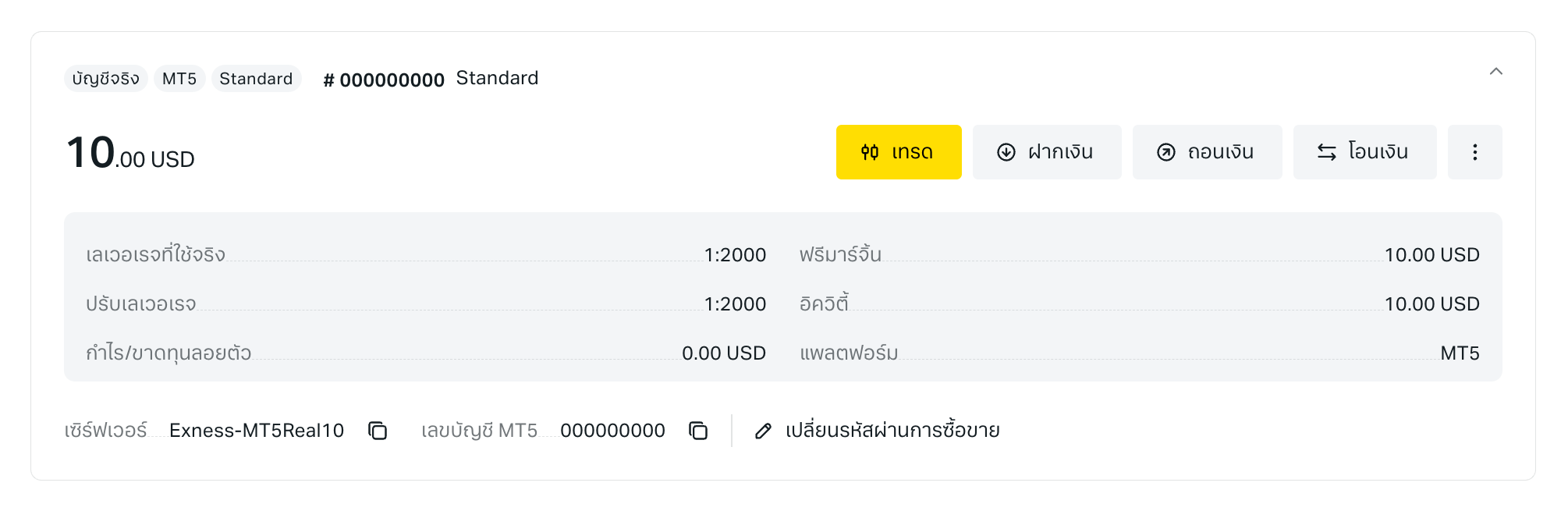Click the yellow เทรด trade button
Screen dimensions: 1568x511
click(x=899, y=152)
